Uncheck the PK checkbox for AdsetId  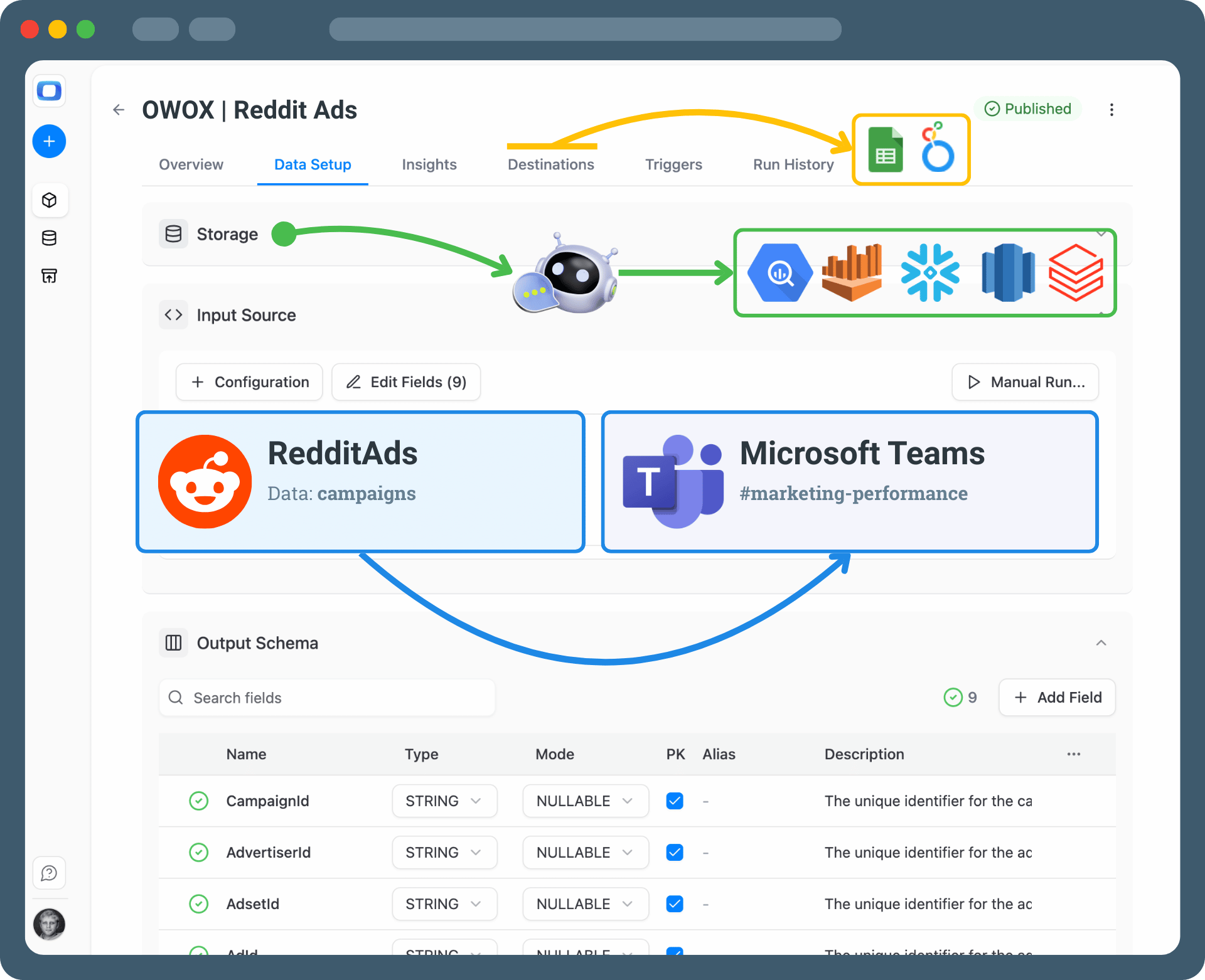[675, 903]
